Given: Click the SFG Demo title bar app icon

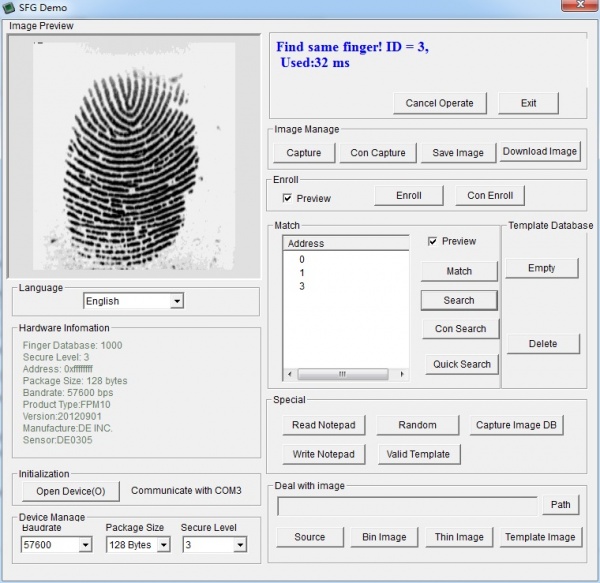Looking at the screenshot, I should (x=8, y=8).
